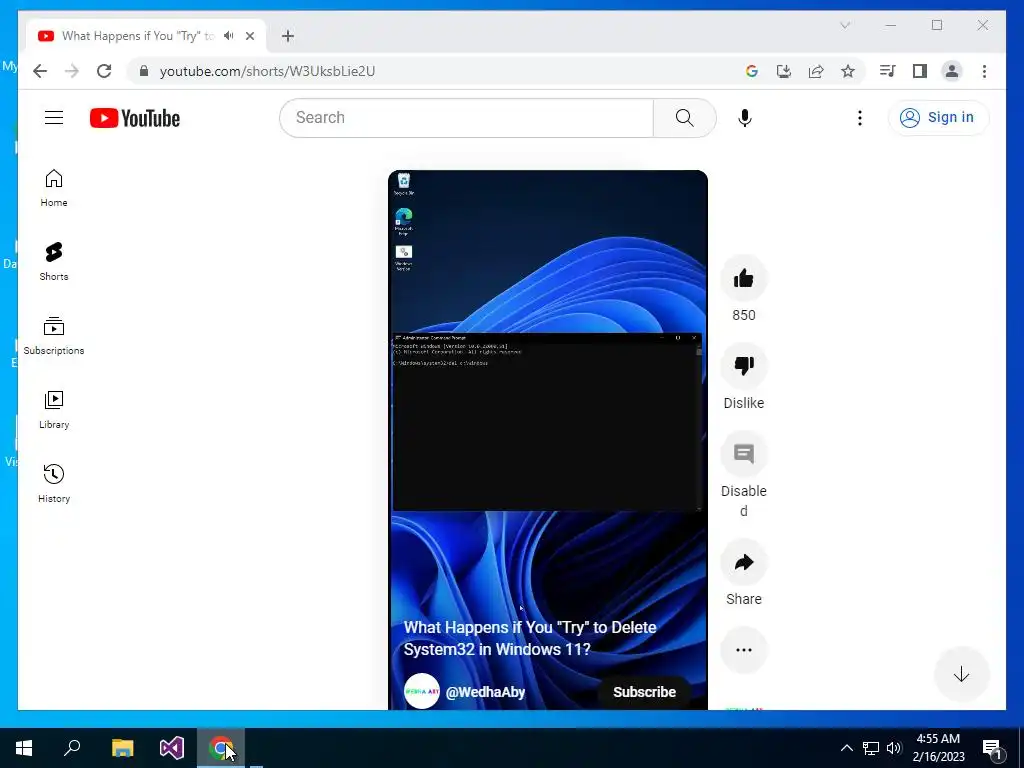Toggle Chrome side panel
1024x768 pixels.
click(x=920, y=71)
